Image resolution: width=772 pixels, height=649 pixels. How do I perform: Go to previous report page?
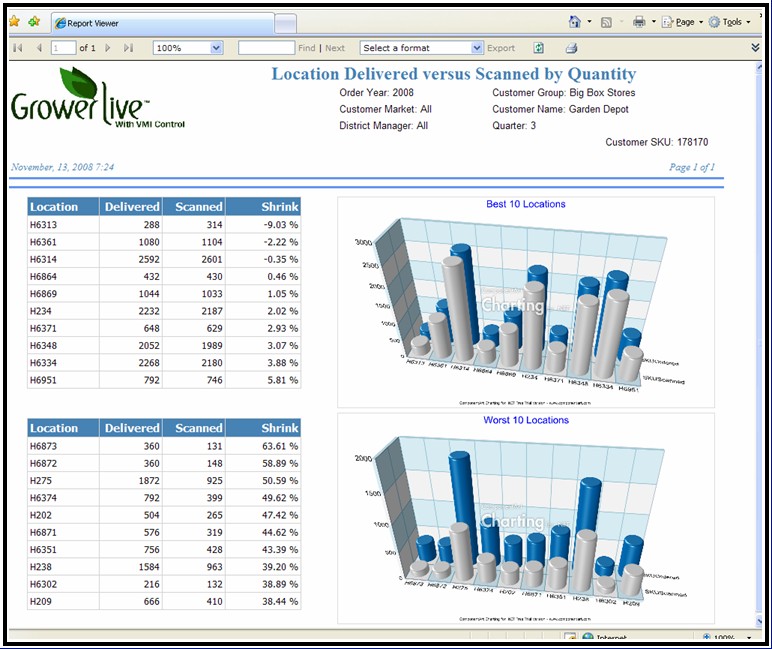pyautogui.click(x=38, y=48)
